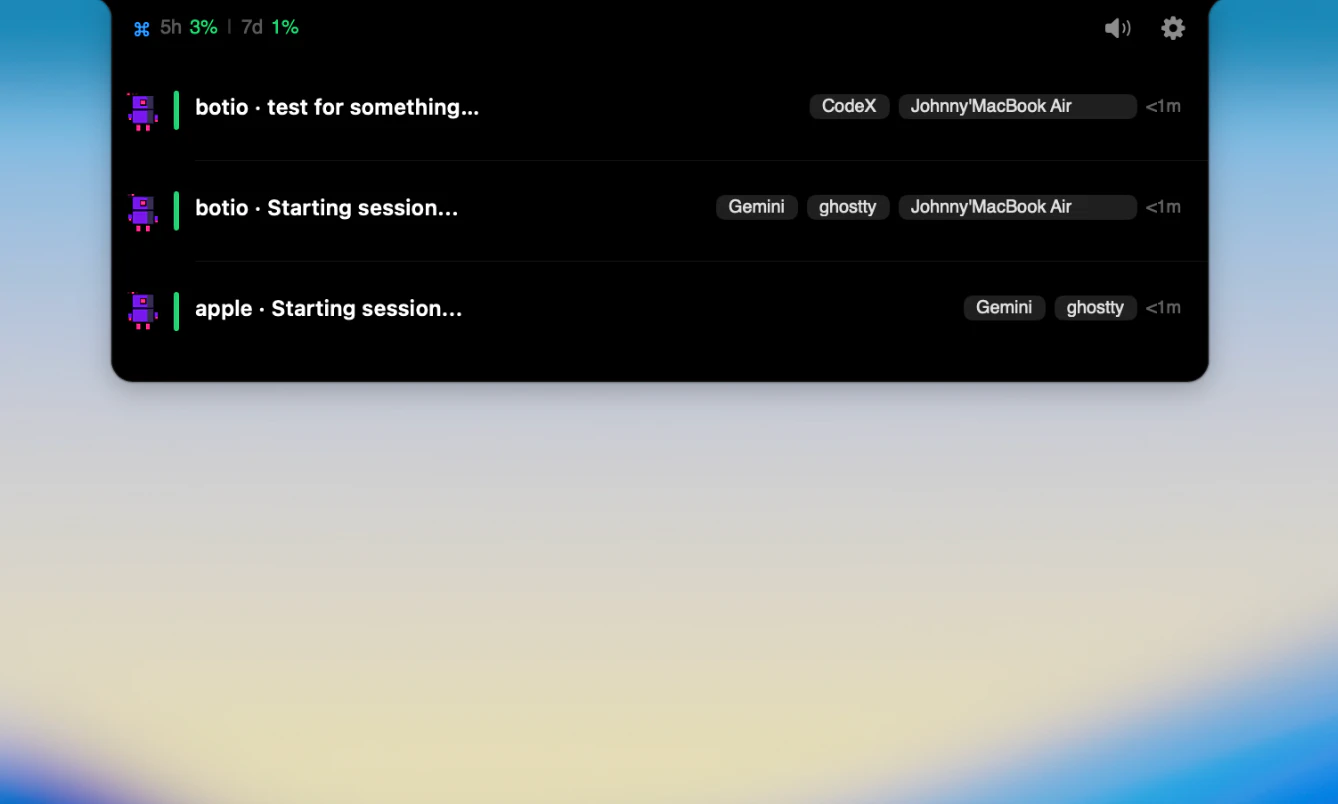Select the ghostty tag in apple session row
The height and width of the screenshot is (804, 1338).
(x=1095, y=308)
